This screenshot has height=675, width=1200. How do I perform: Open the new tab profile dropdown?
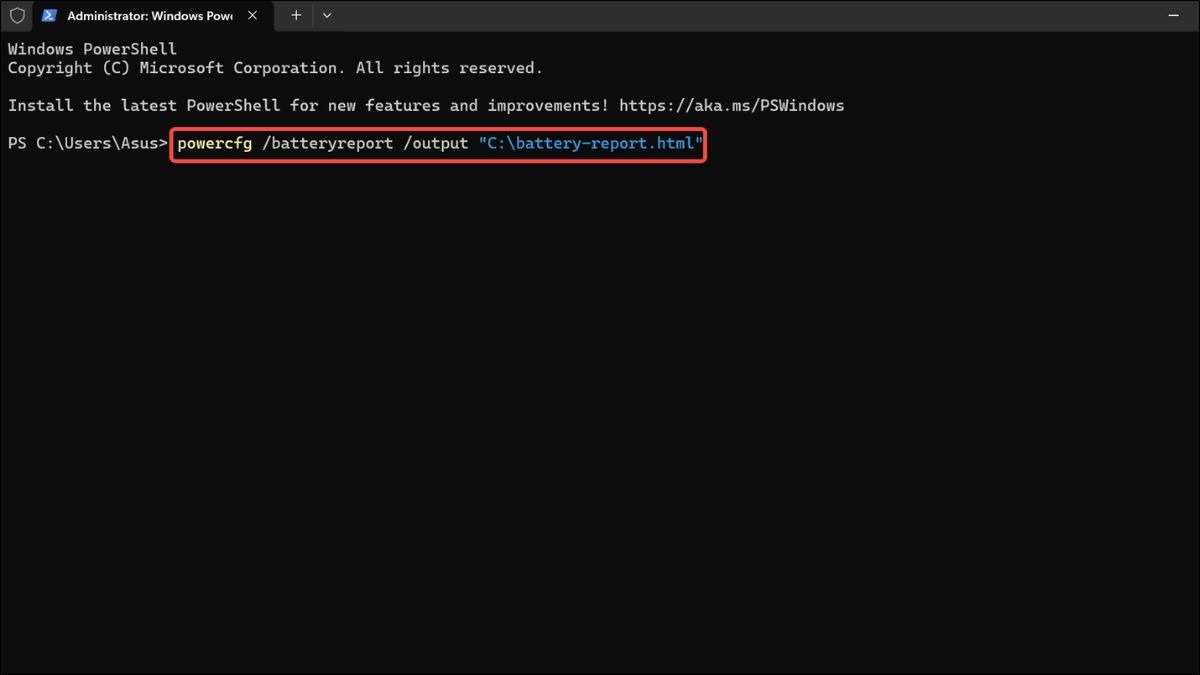coord(327,16)
